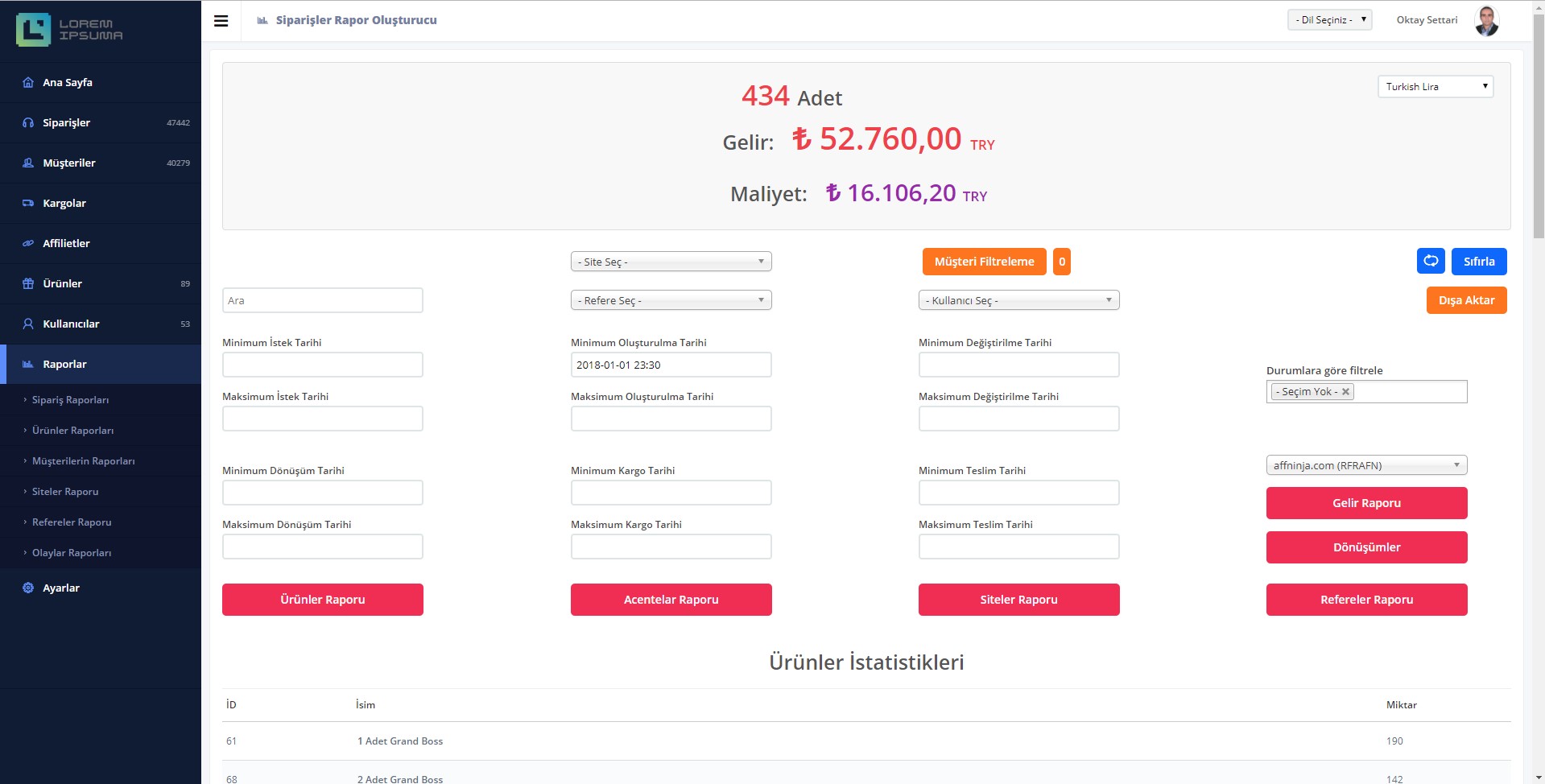Click the Kargolar truck icon
1545x784 pixels.
(x=28, y=203)
